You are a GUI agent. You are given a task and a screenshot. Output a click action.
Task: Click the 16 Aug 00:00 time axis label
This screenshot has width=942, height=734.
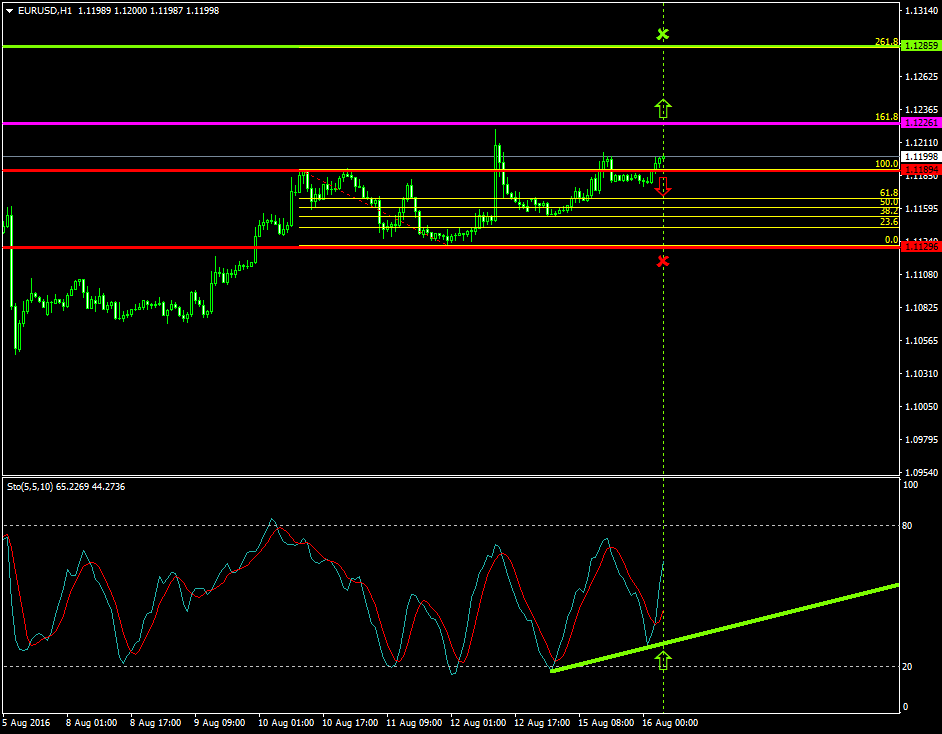tap(669, 722)
